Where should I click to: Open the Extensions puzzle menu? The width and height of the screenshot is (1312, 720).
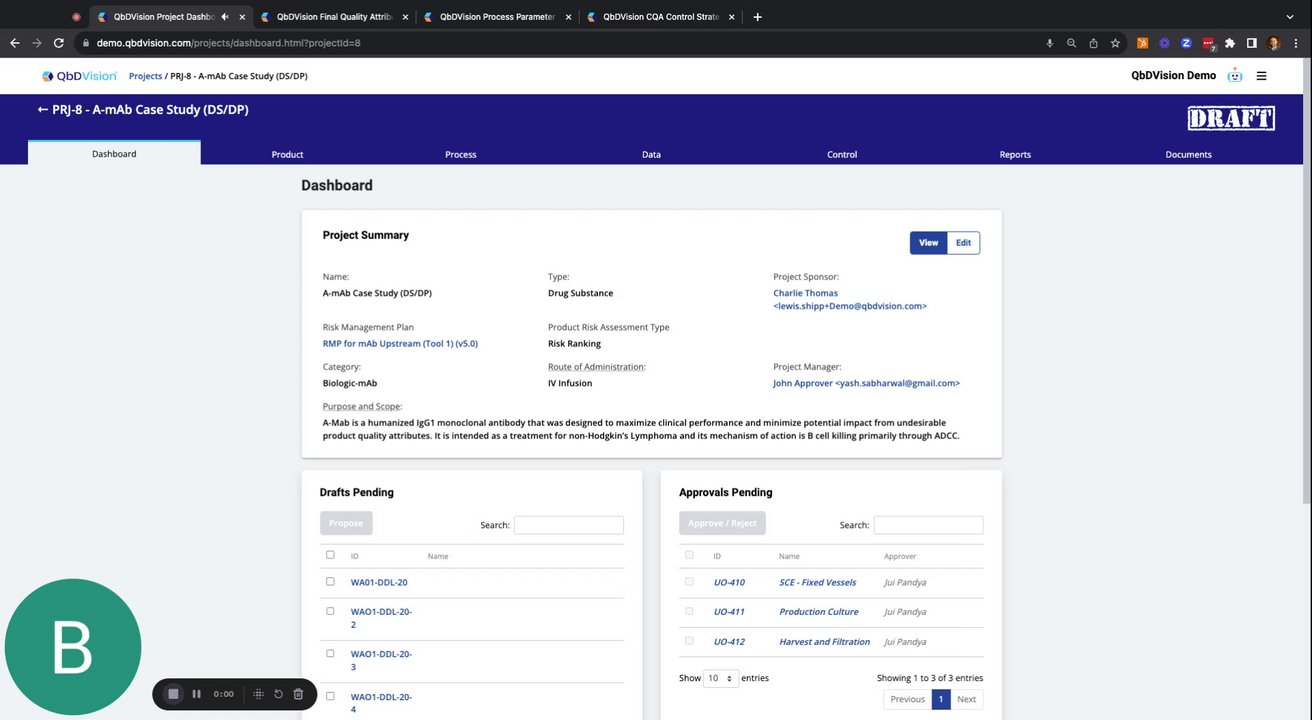pyautogui.click(x=1230, y=43)
